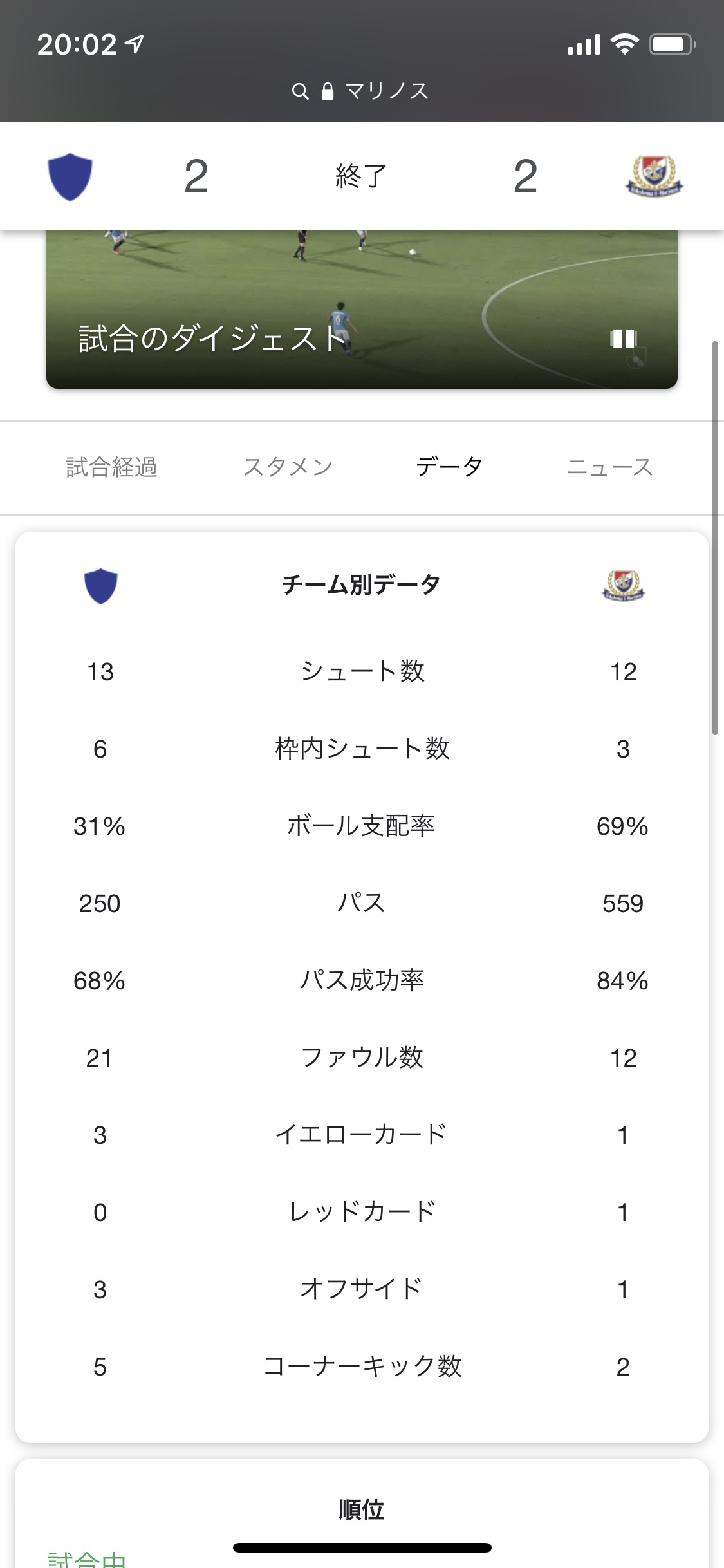This screenshot has height=1568, width=724.
Task: Tap the battery icon in status bar
Action: (x=671, y=45)
